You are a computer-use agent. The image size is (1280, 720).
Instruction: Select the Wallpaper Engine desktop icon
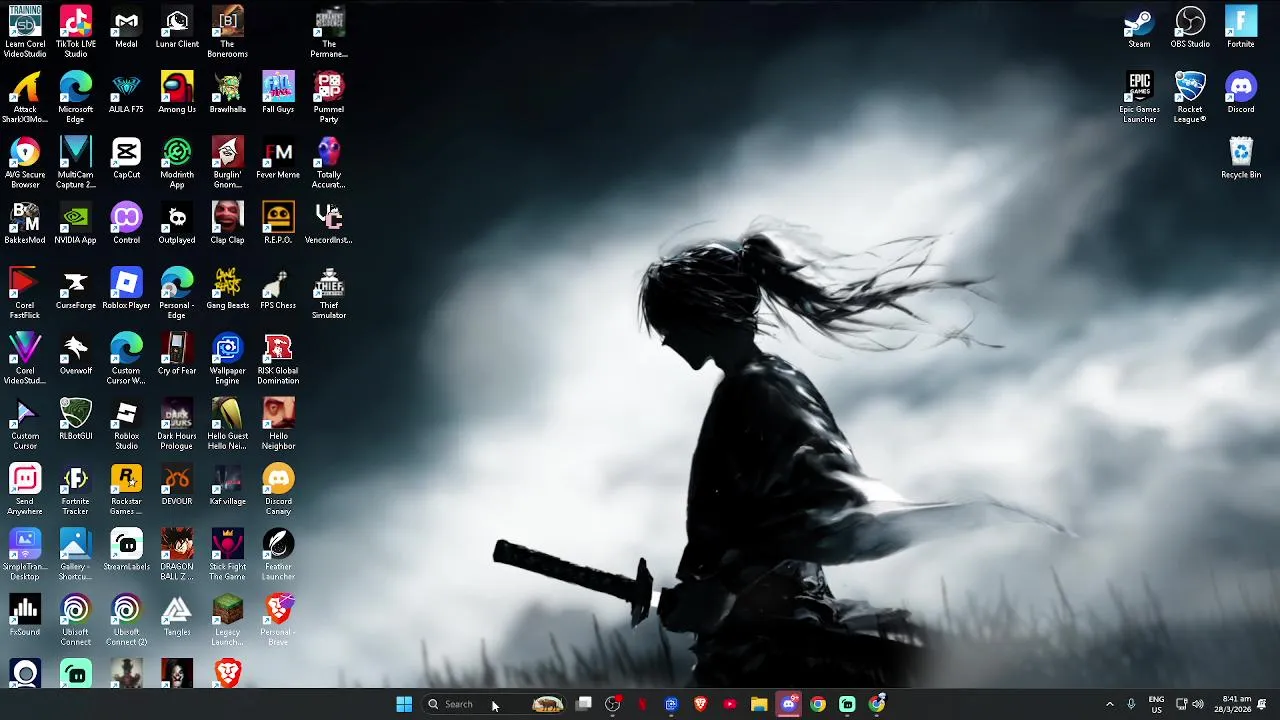click(228, 358)
